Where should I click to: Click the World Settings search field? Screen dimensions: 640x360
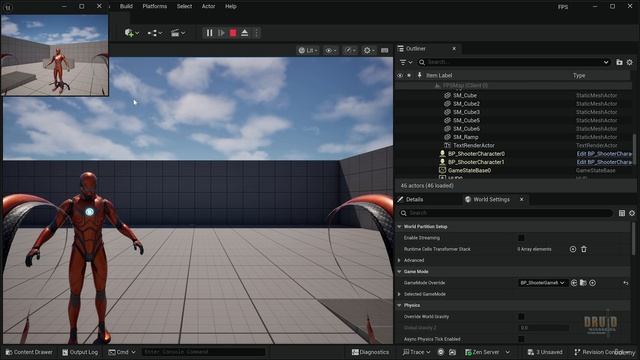[506, 213]
